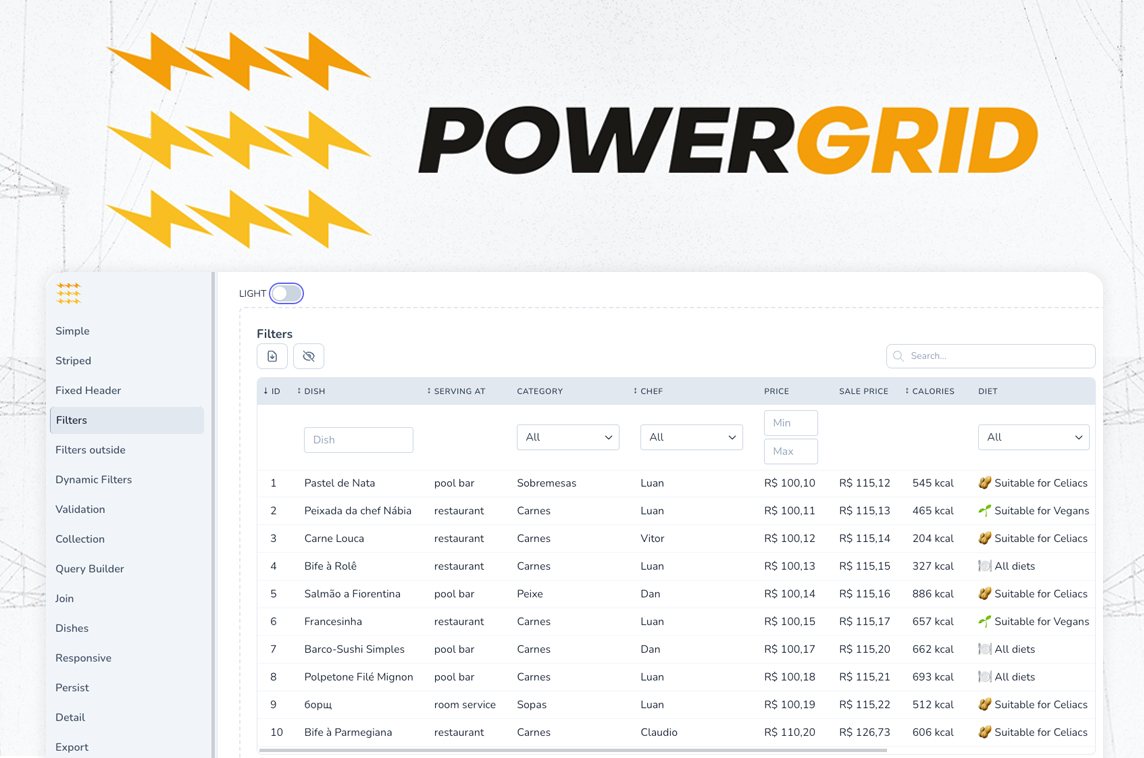1144x758 pixels.
Task: Click the search magnifier icon
Action: click(x=899, y=356)
